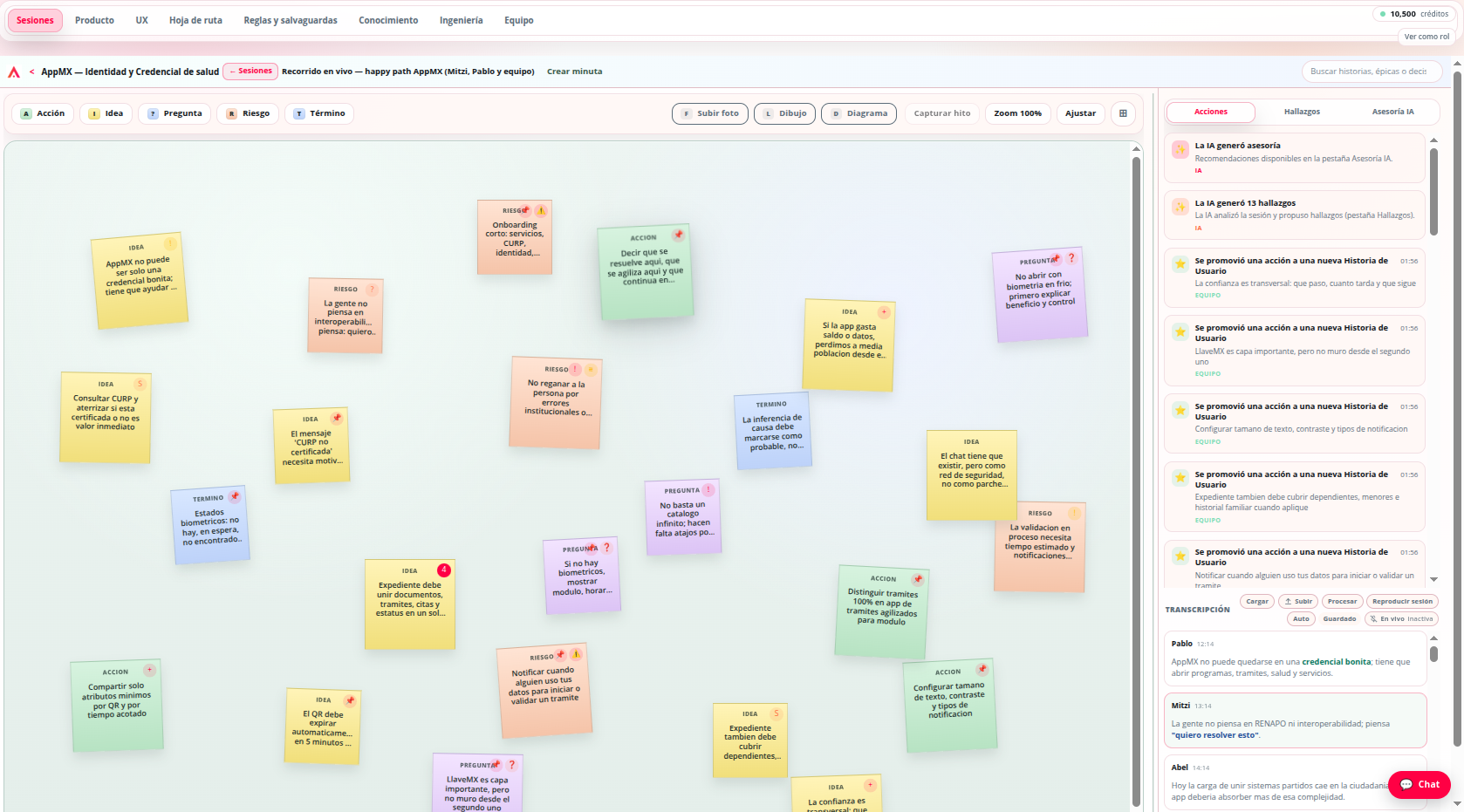Go to the UX tab
The height and width of the screenshot is (812, 1464).
141,20
